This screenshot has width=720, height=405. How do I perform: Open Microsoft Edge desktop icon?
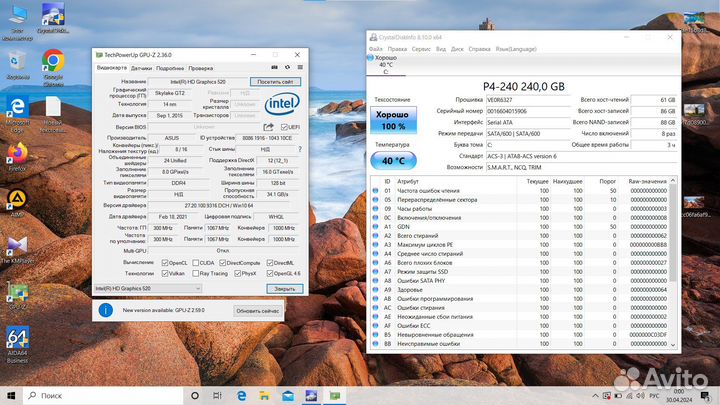click(x=17, y=114)
